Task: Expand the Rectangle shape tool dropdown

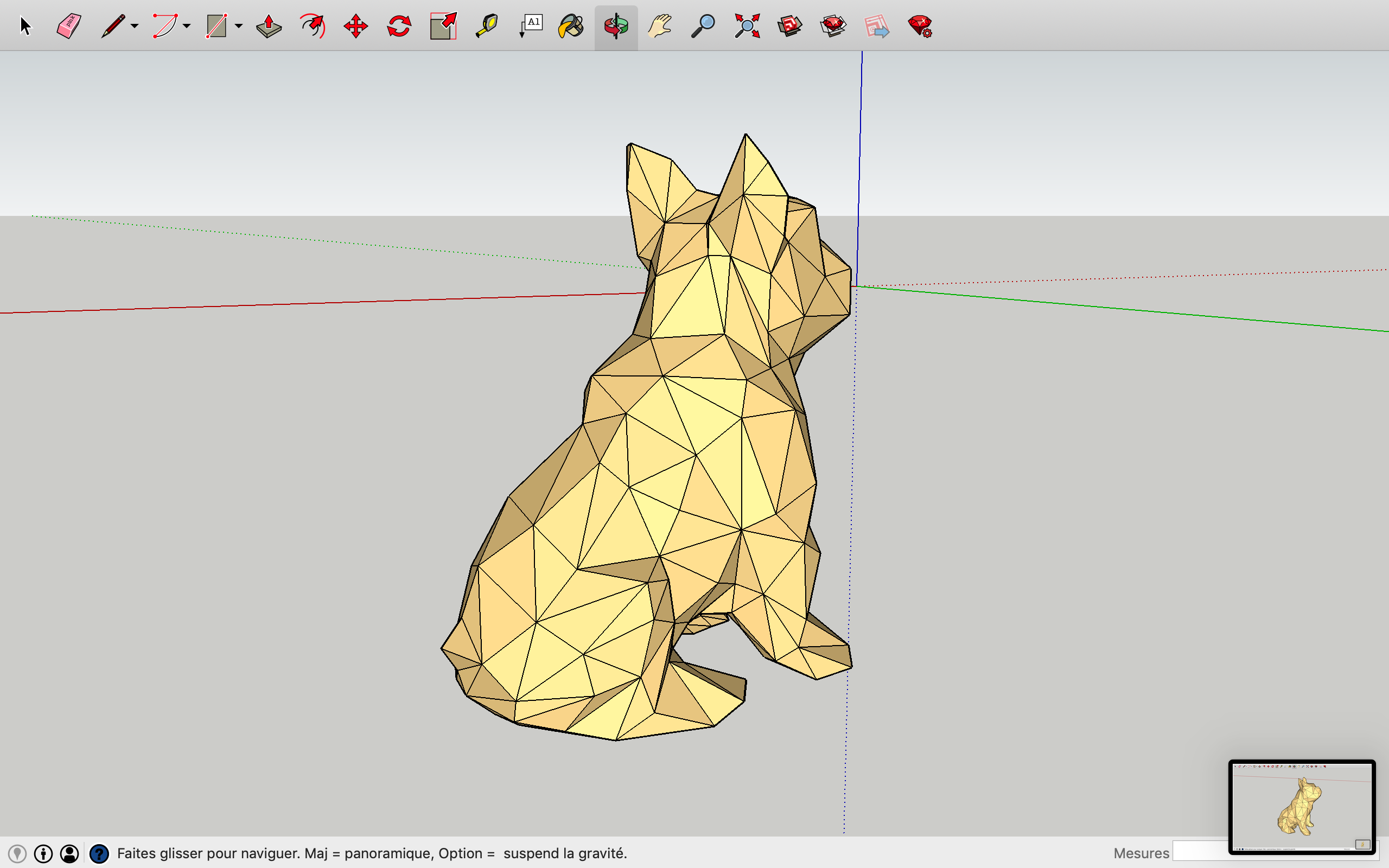Action: (239, 26)
